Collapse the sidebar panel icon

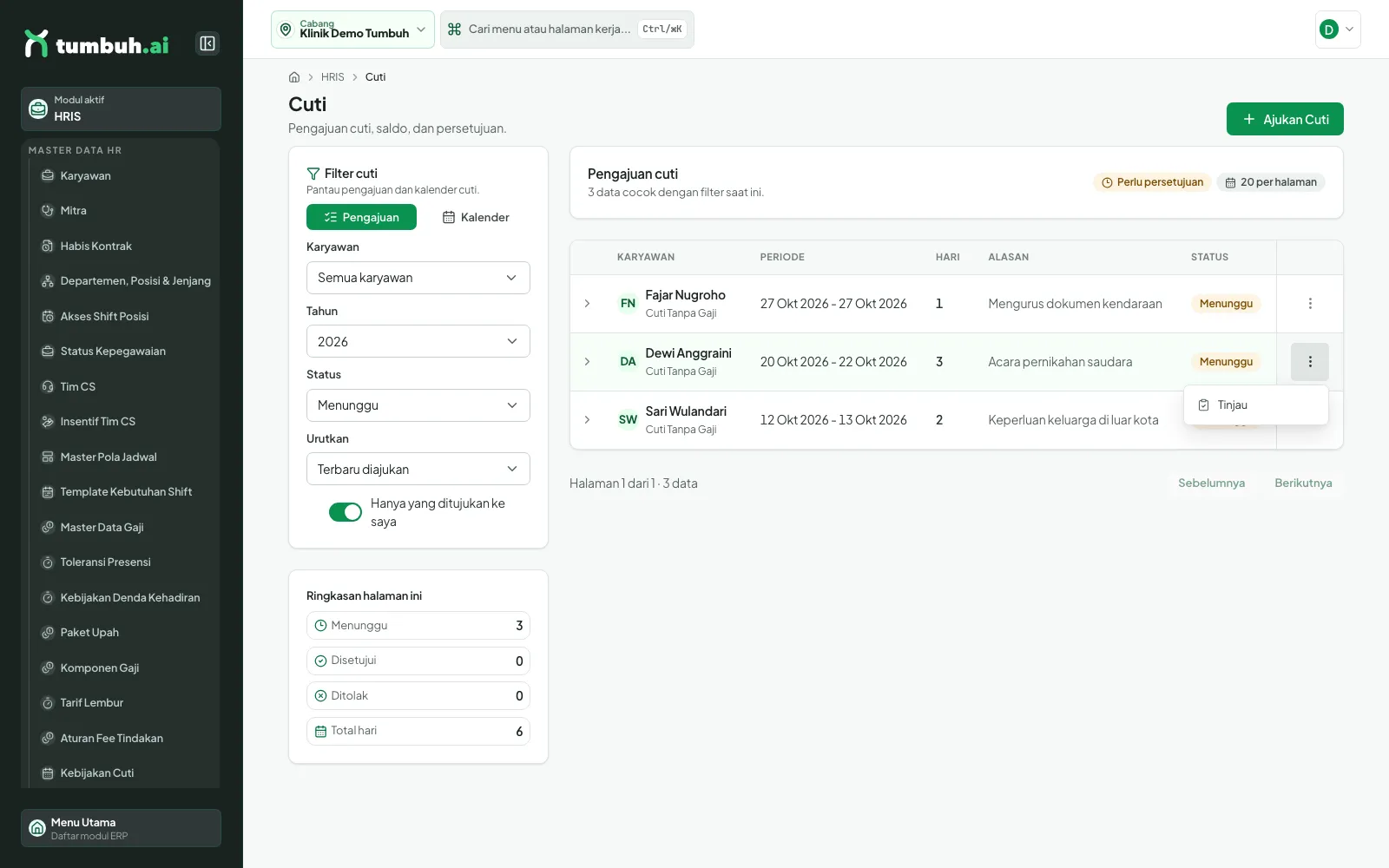coord(207,43)
